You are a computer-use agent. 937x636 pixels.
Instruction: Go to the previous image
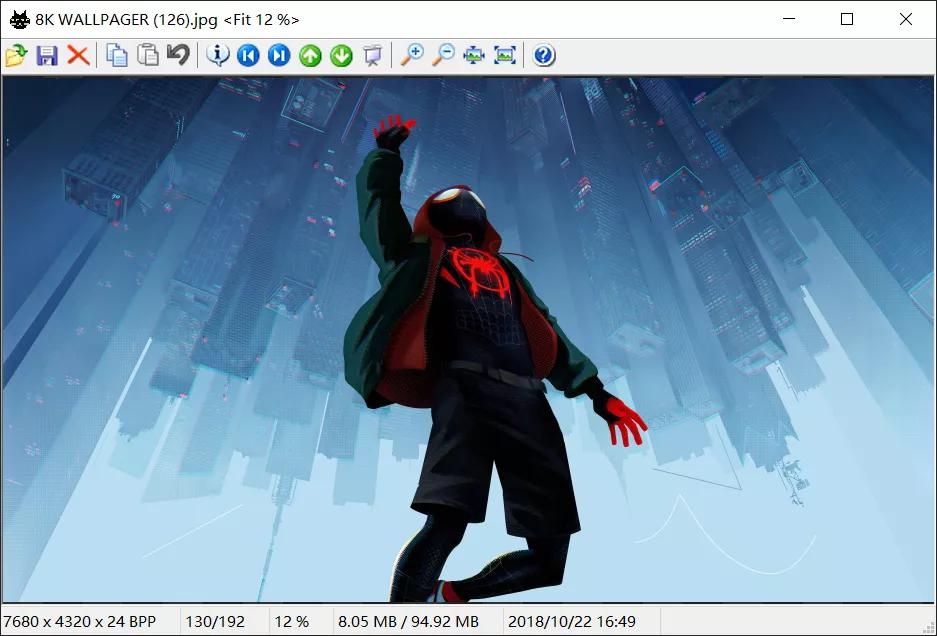[x=310, y=56]
